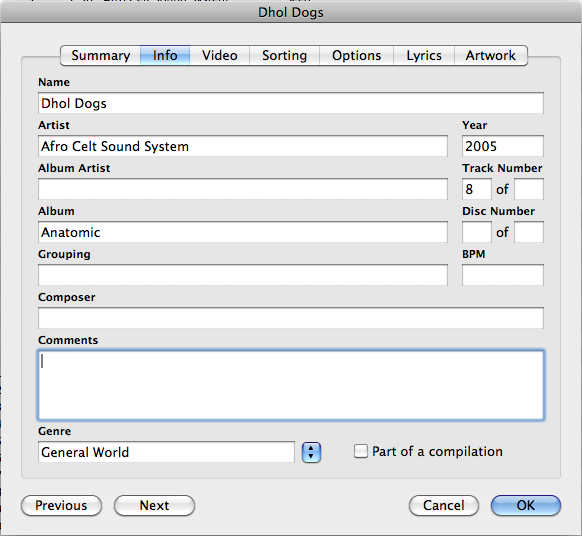Image resolution: width=582 pixels, height=536 pixels.
Task: Go to the Sorting tab
Action: click(x=284, y=56)
